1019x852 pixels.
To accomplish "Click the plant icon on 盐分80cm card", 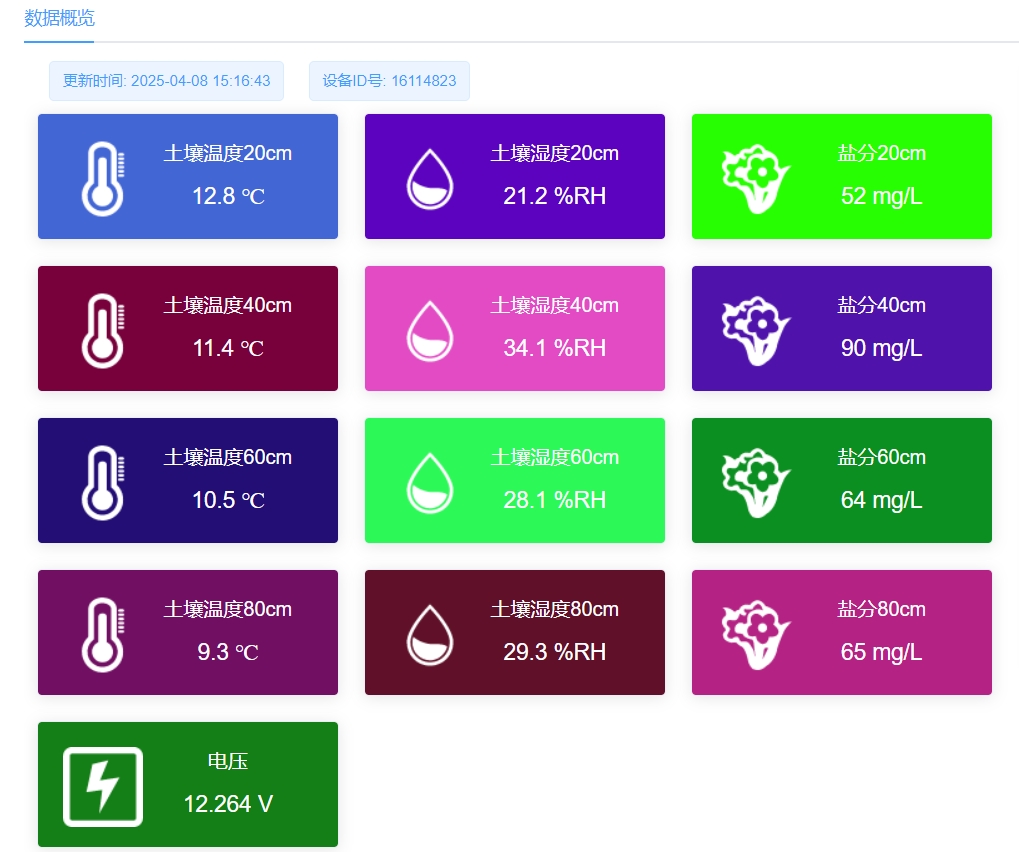I will coord(755,634).
